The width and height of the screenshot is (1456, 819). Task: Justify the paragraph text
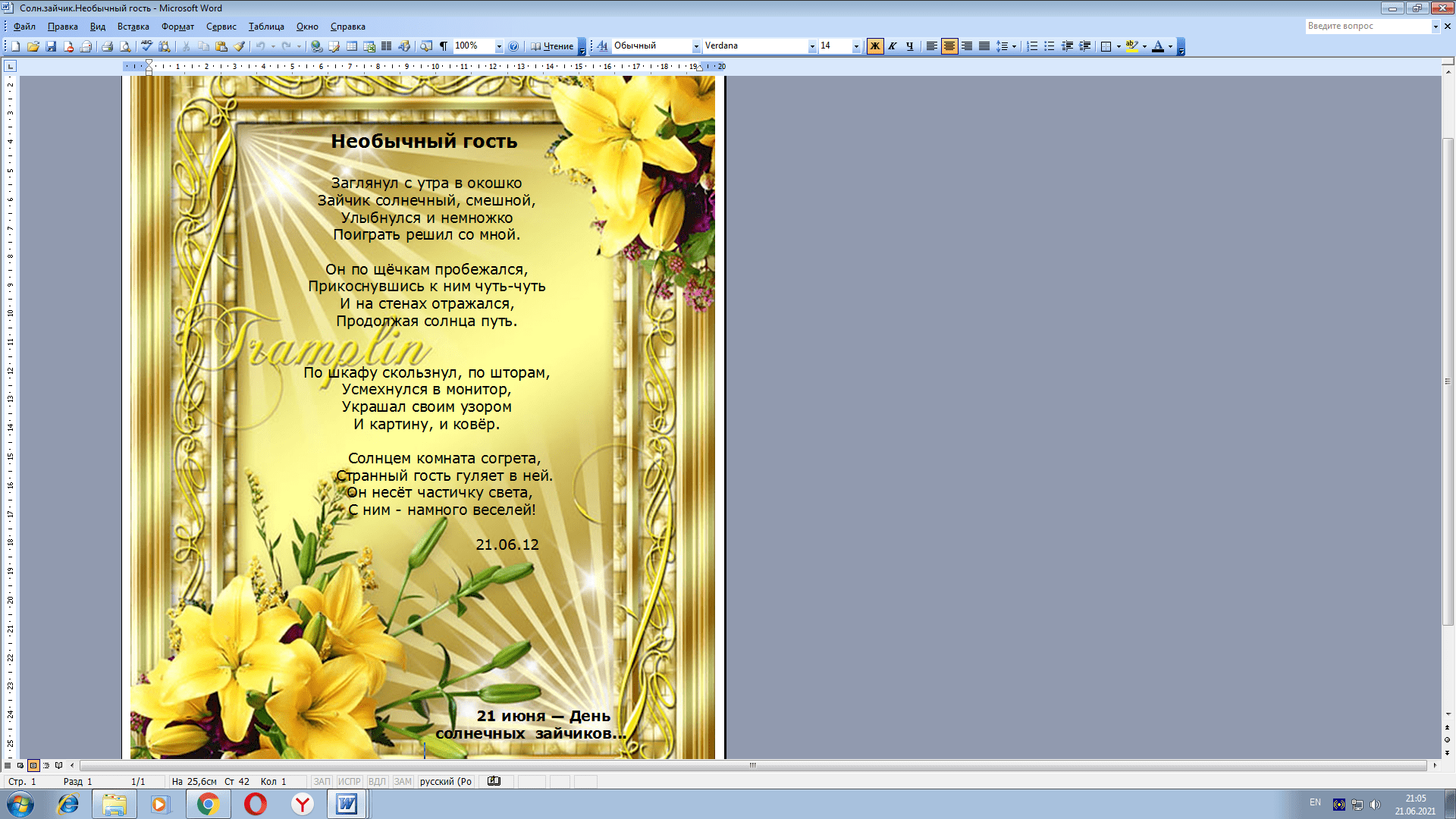tap(984, 46)
